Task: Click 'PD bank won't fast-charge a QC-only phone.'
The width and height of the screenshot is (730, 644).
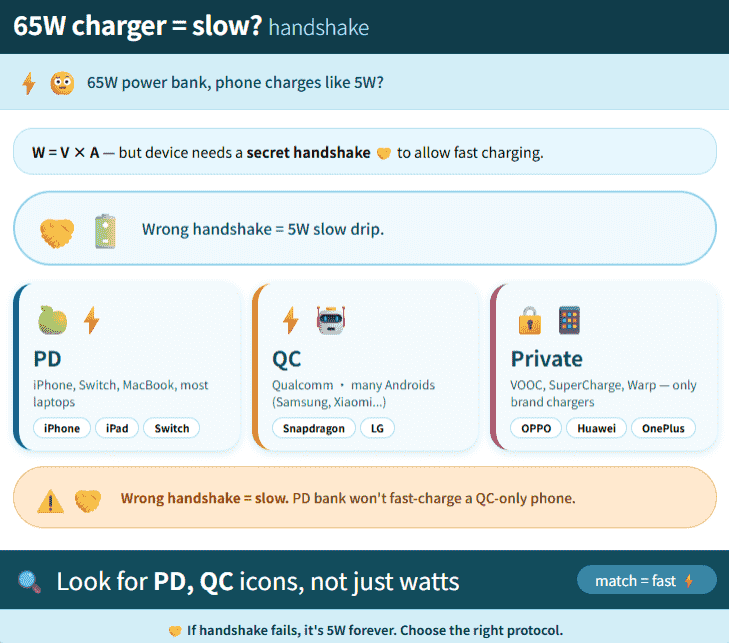Action: (434, 499)
